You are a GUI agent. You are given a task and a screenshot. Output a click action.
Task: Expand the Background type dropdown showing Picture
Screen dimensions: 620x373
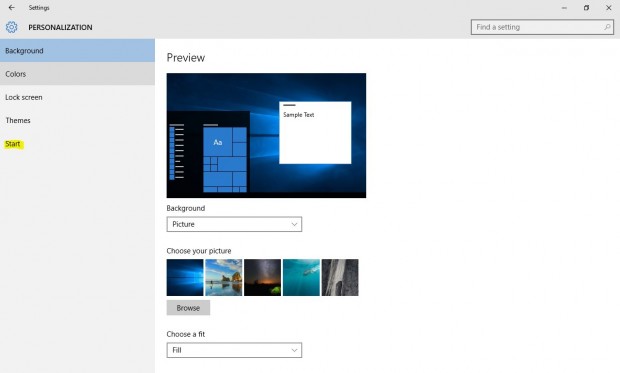[234, 224]
